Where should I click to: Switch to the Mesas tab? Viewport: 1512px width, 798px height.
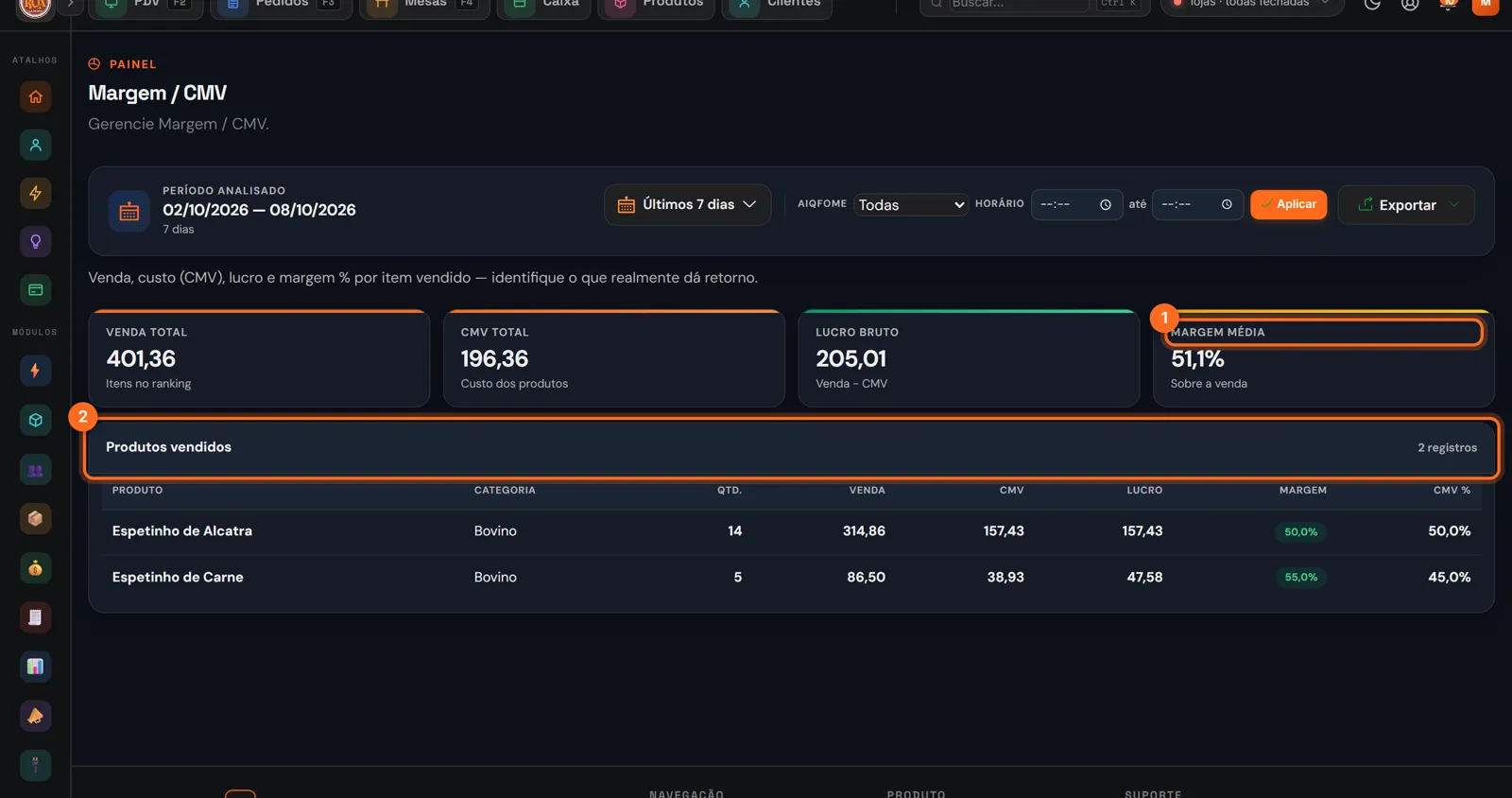click(x=424, y=5)
